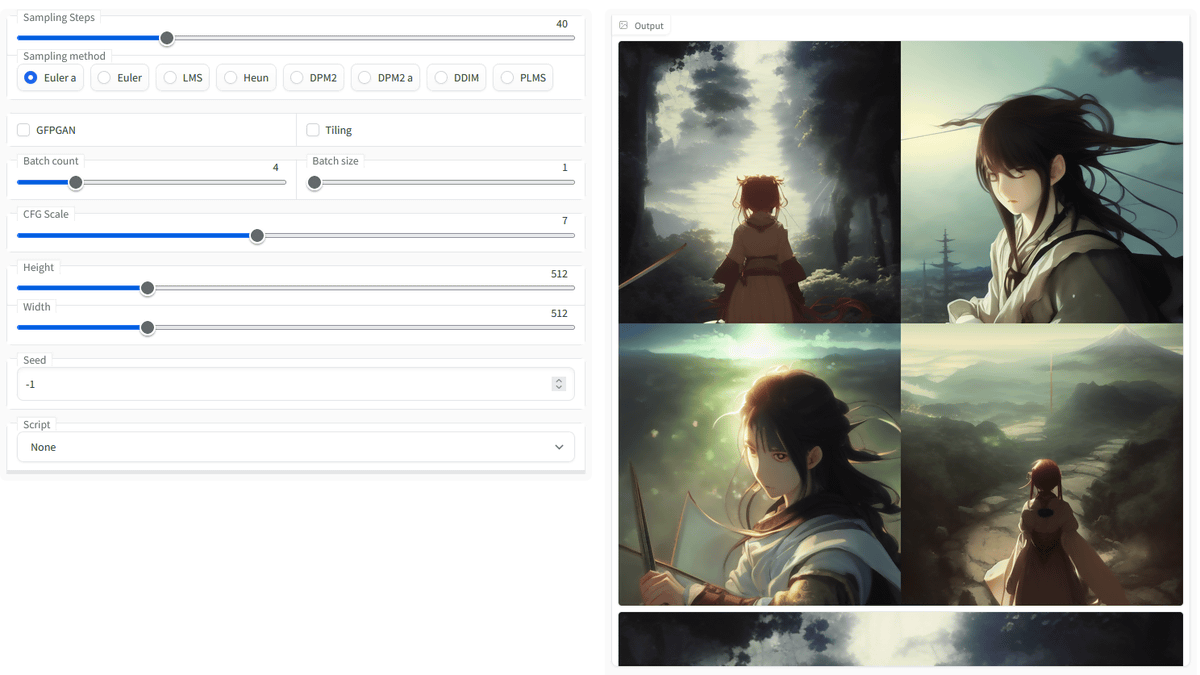Choose the Heun sampling method
The width and height of the screenshot is (1200, 675).
click(246, 78)
